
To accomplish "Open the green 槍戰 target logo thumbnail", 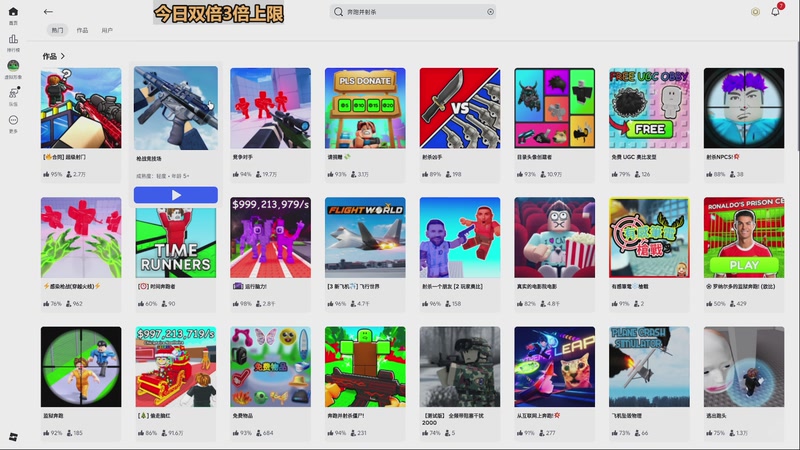I will 649,238.
